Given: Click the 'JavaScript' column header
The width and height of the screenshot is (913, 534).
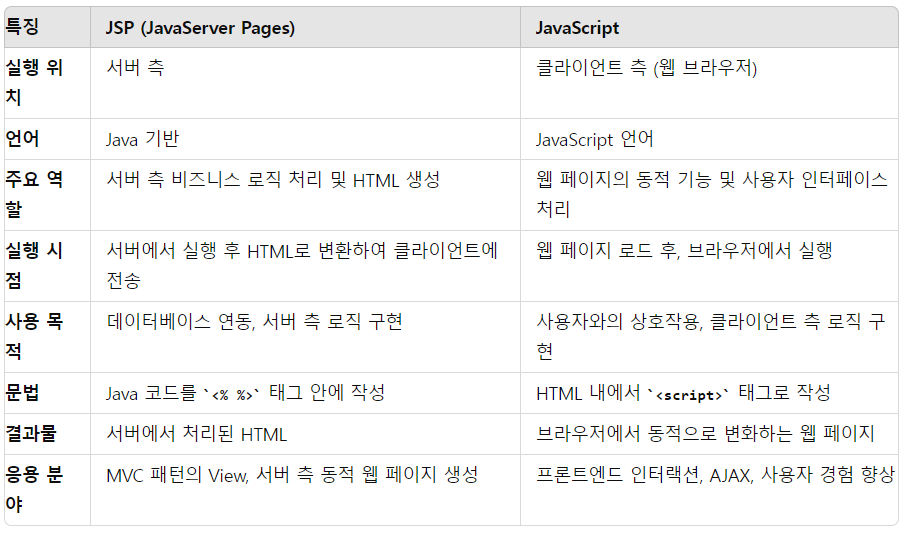Looking at the screenshot, I should 709,27.
